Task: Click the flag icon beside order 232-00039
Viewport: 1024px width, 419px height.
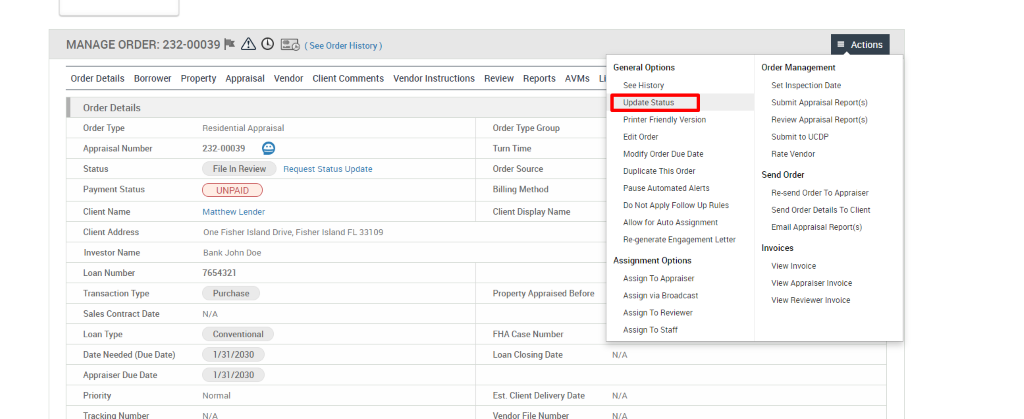Action: 229,44
